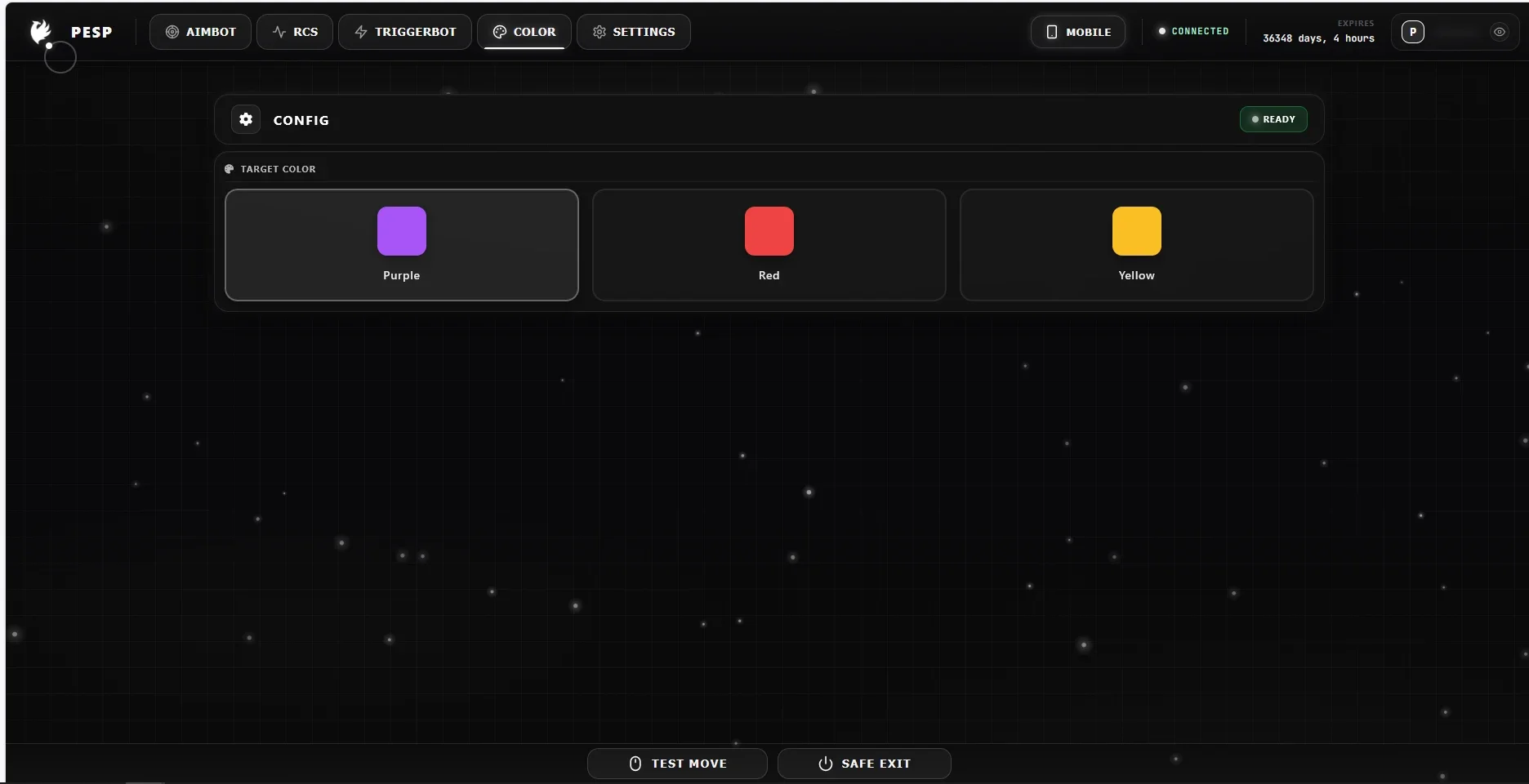This screenshot has width=1529, height=784.
Task: Click the Target Color palette icon
Action: 230,169
